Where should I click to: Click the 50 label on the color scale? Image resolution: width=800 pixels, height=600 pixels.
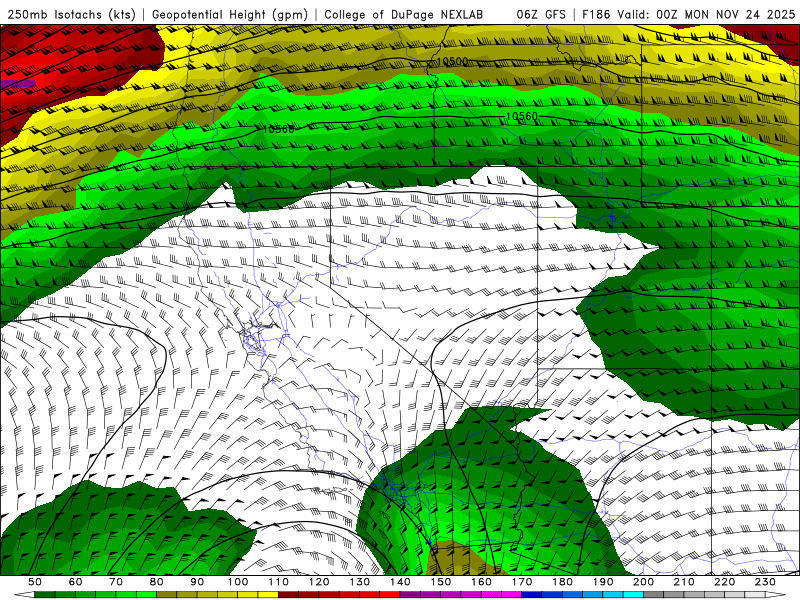(x=35, y=582)
